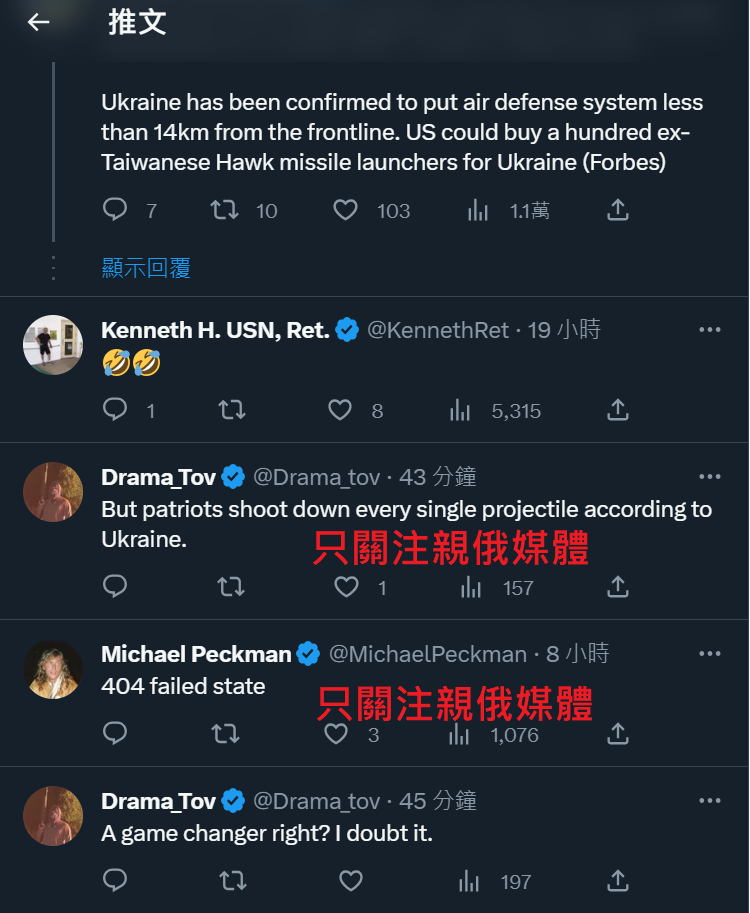Click Kenneth H. USN's profile avatar

click(x=53, y=345)
